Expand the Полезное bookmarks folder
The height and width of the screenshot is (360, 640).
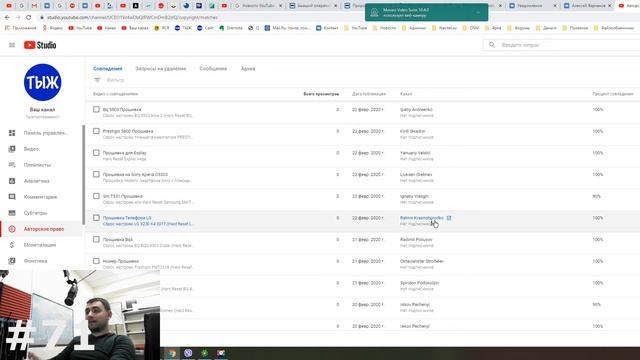pyautogui.click(x=576, y=28)
